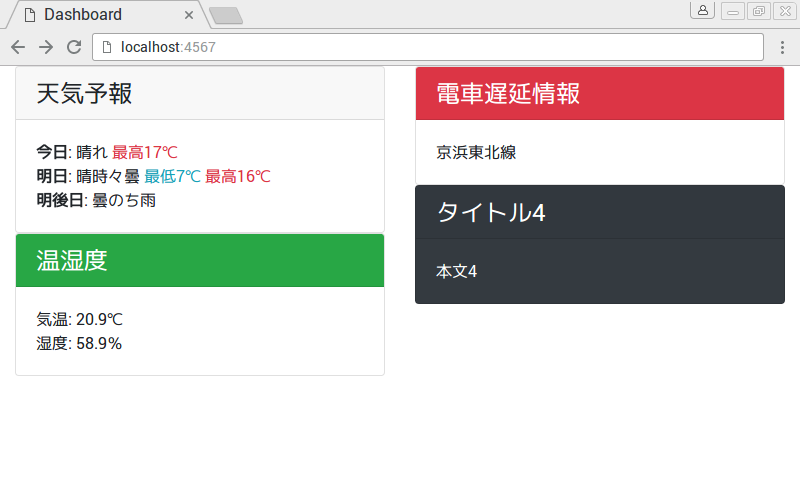Close the browser window

785,11
